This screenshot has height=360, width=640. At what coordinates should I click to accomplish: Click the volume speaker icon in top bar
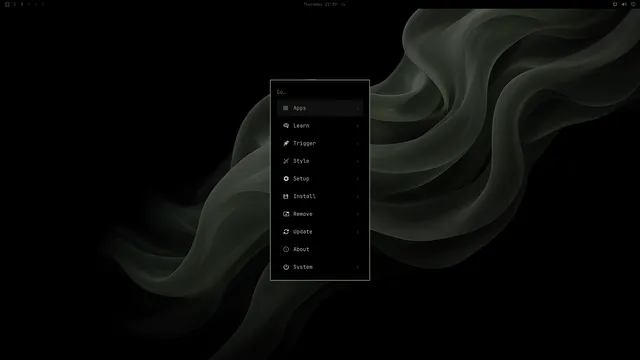(624, 4)
